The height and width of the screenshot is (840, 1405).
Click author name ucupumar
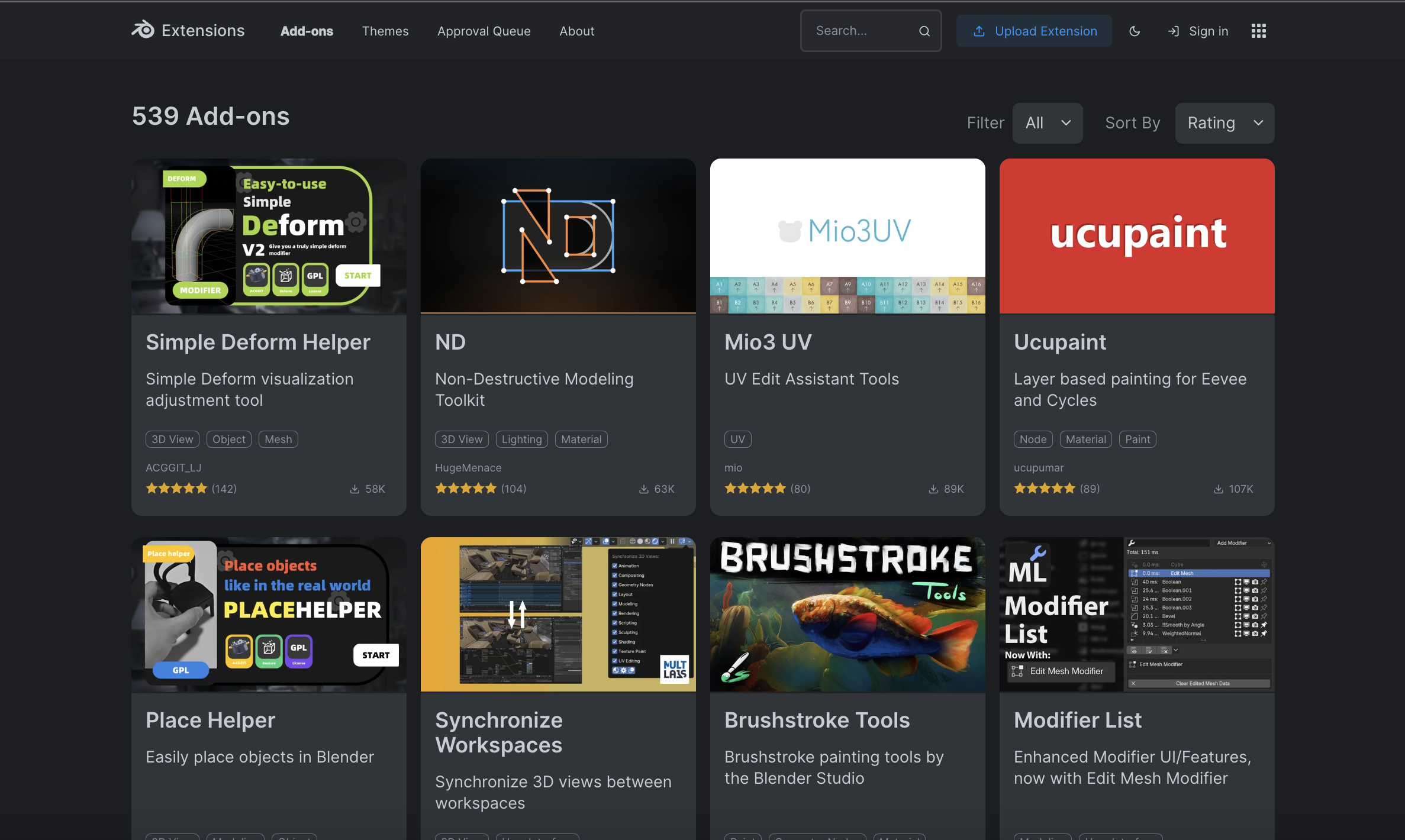1039,468
